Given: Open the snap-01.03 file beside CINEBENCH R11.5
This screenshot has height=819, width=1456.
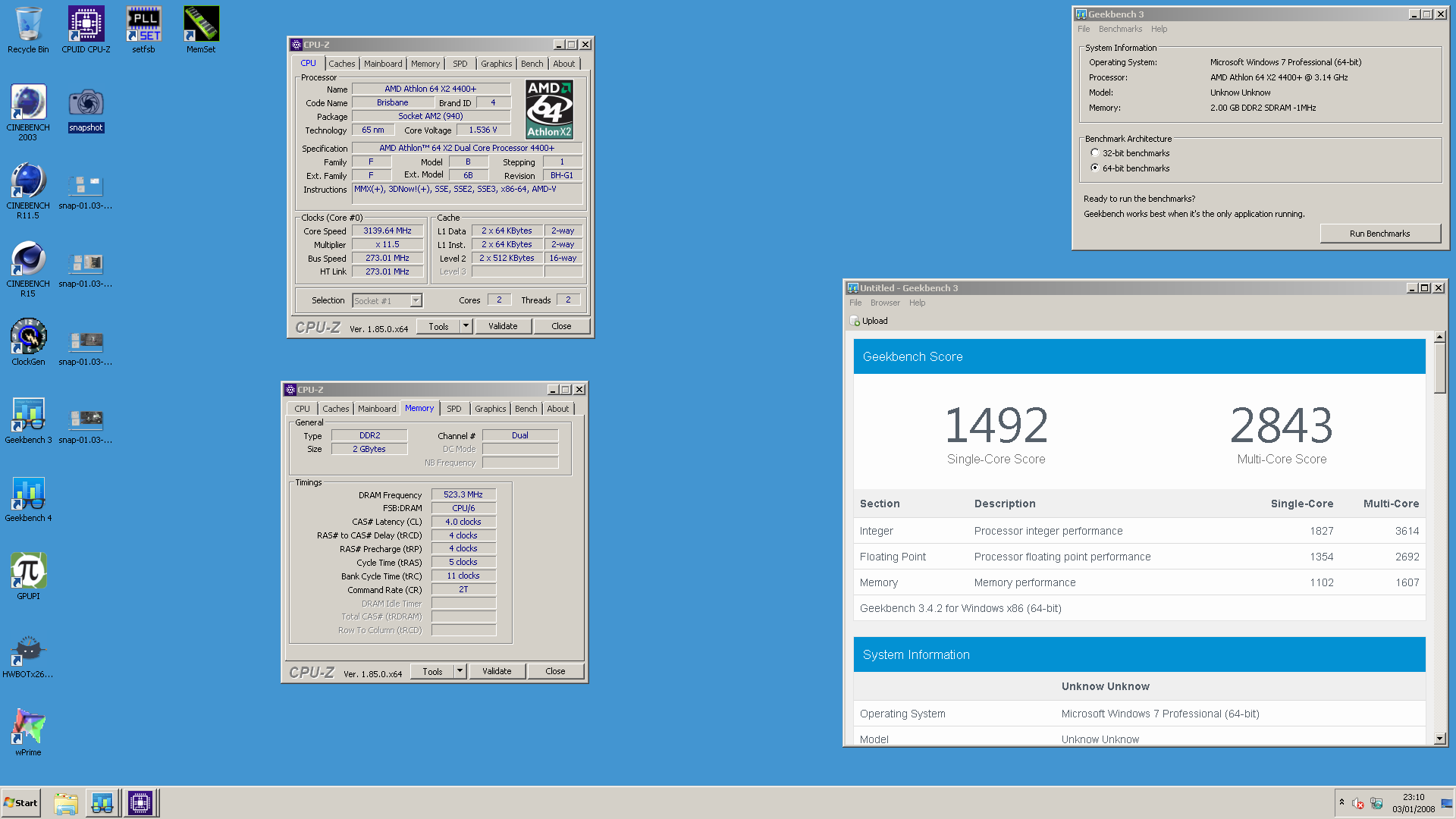Looking at the screenshot, I should pos(86,191).
